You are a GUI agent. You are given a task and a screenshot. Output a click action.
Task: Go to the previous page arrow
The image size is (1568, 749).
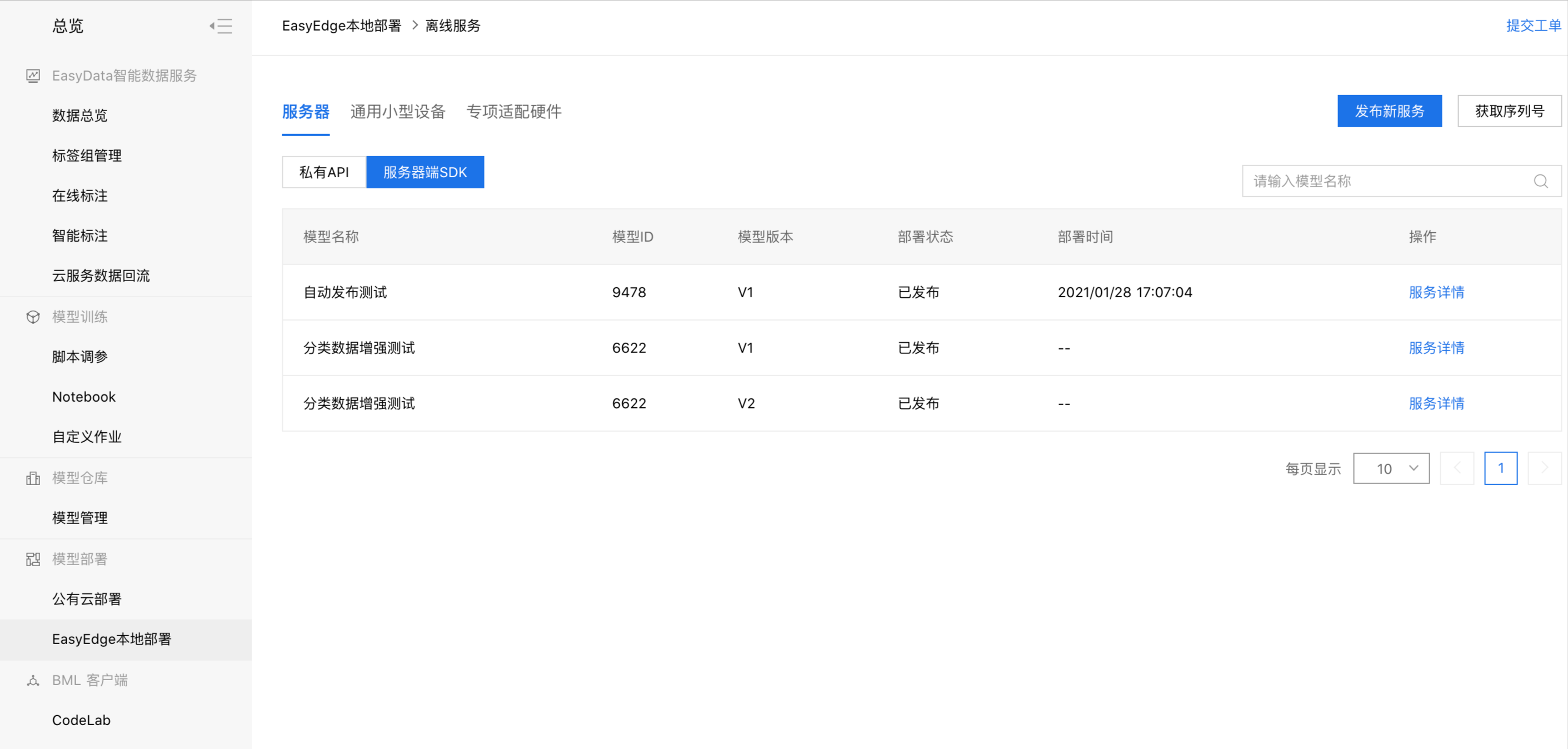point(1457,468)
